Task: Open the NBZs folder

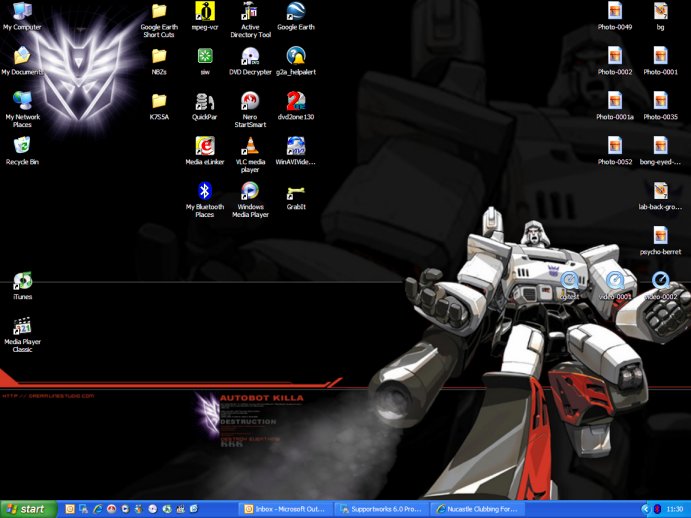Action: pyautogui.click(x=159, y=56)
